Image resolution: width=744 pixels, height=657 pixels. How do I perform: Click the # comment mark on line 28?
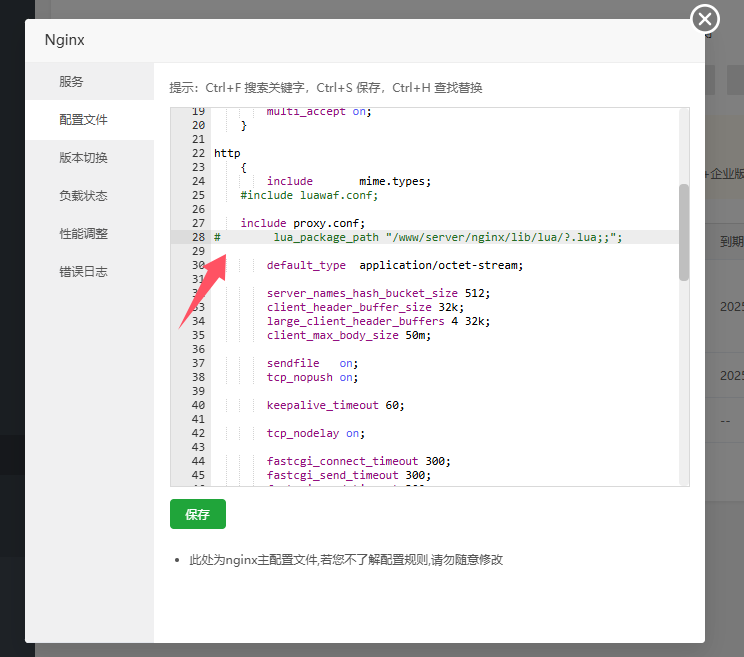217,237
